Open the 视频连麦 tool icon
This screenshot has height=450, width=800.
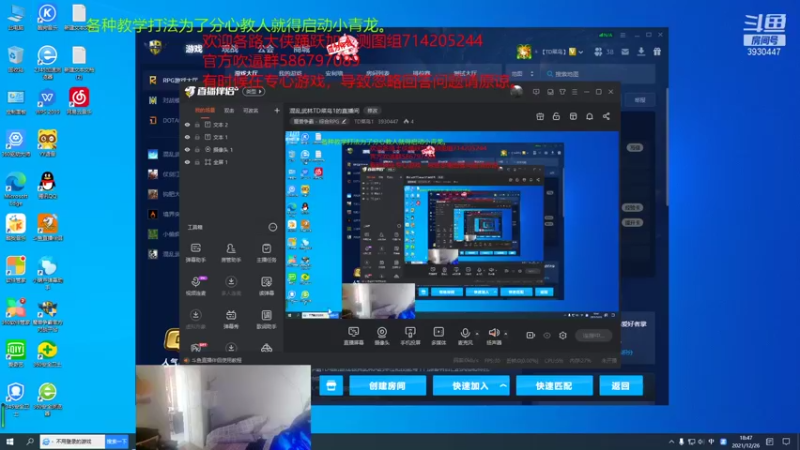(x=196, y=286)
